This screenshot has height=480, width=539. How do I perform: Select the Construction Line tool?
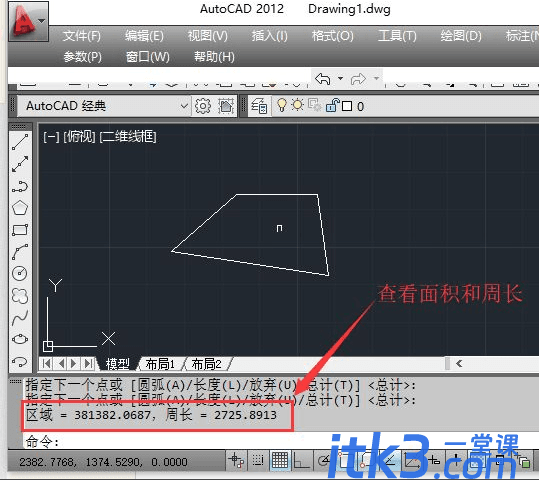click(x=20, y=164)
